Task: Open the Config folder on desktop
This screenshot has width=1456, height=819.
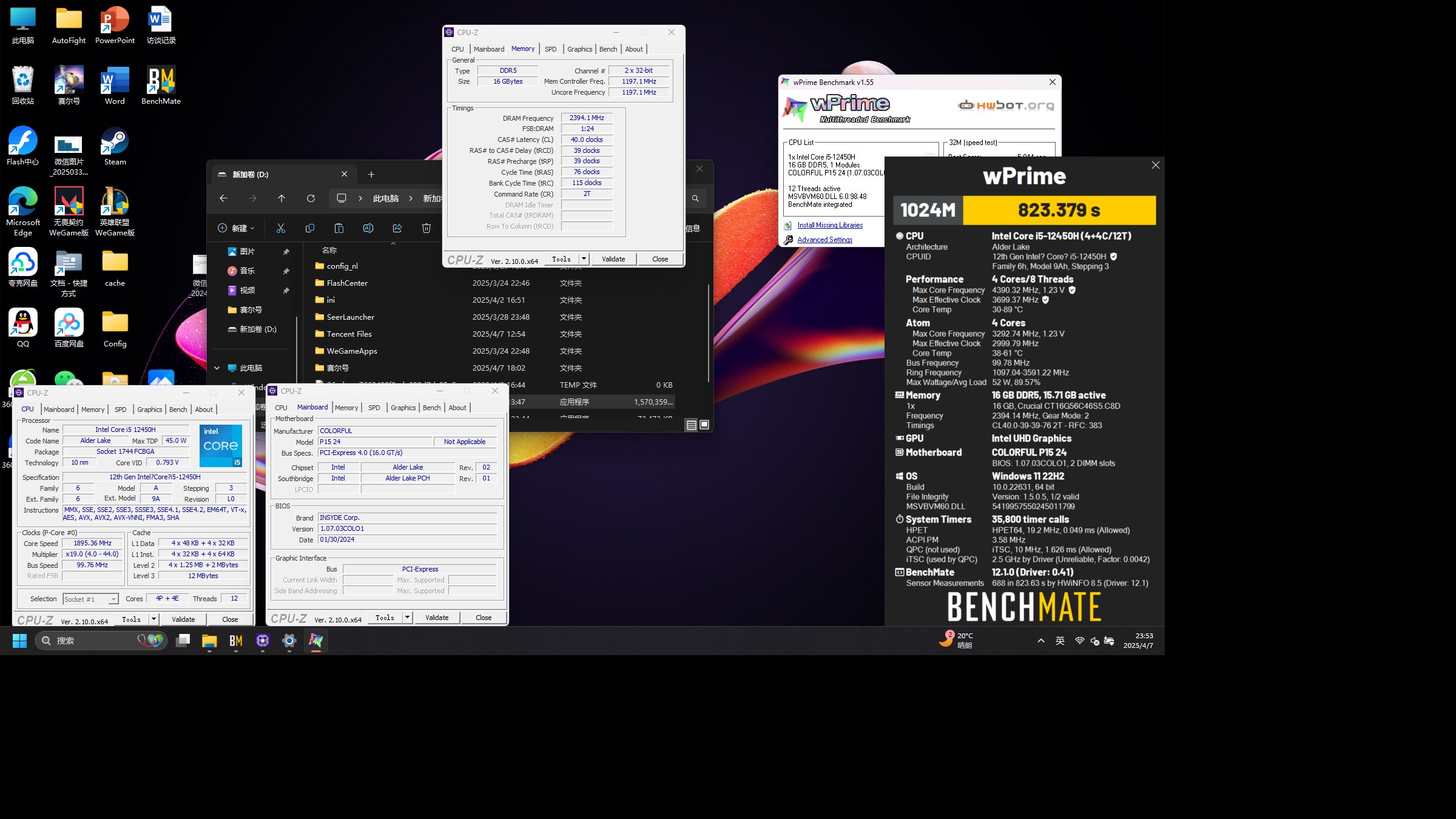Action: (x=115, y=329)
